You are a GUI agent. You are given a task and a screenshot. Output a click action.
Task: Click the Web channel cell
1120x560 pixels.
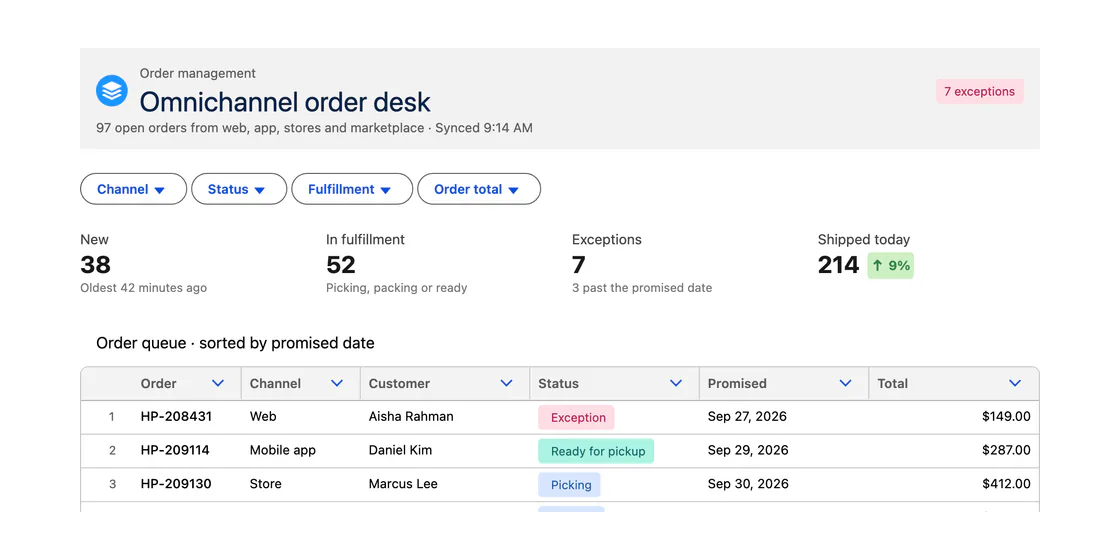point(263,416)
